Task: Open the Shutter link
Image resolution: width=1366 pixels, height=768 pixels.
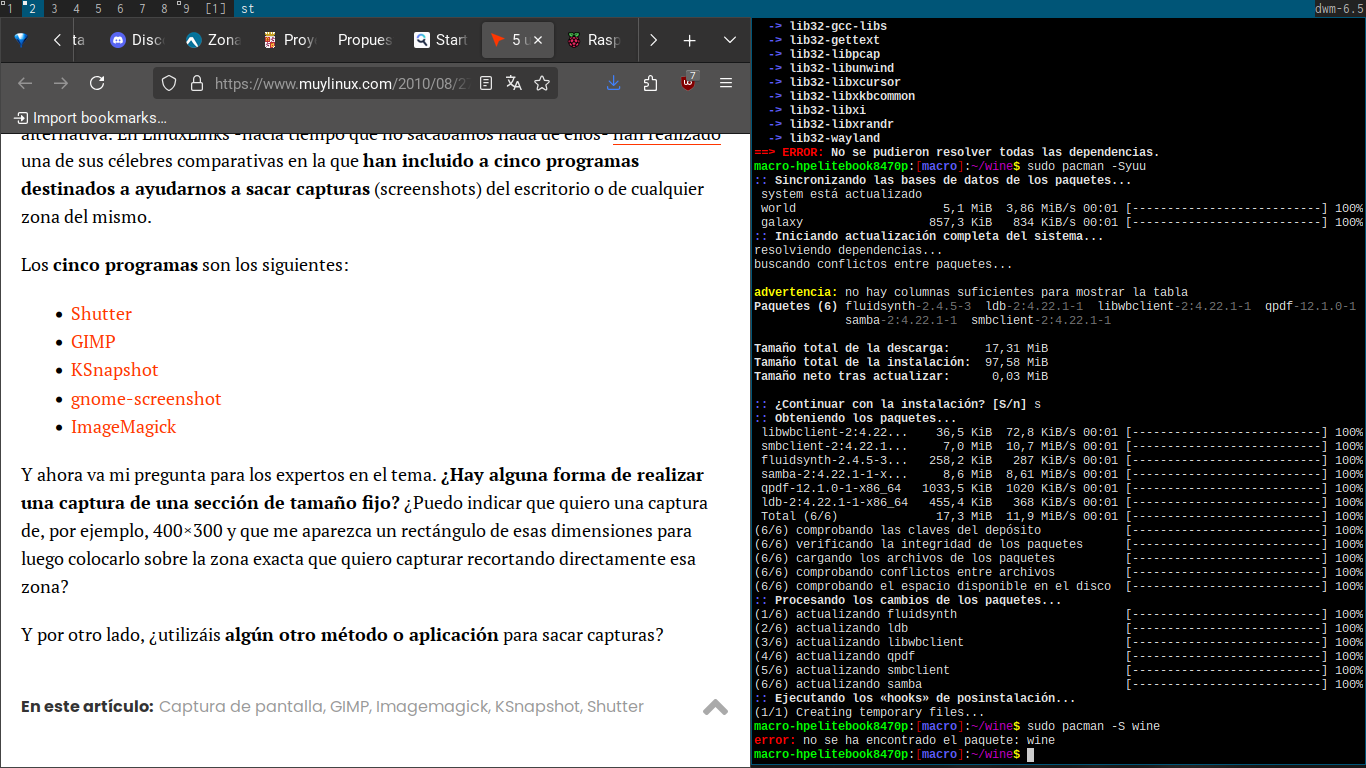Action: click(x=101, y=314)
